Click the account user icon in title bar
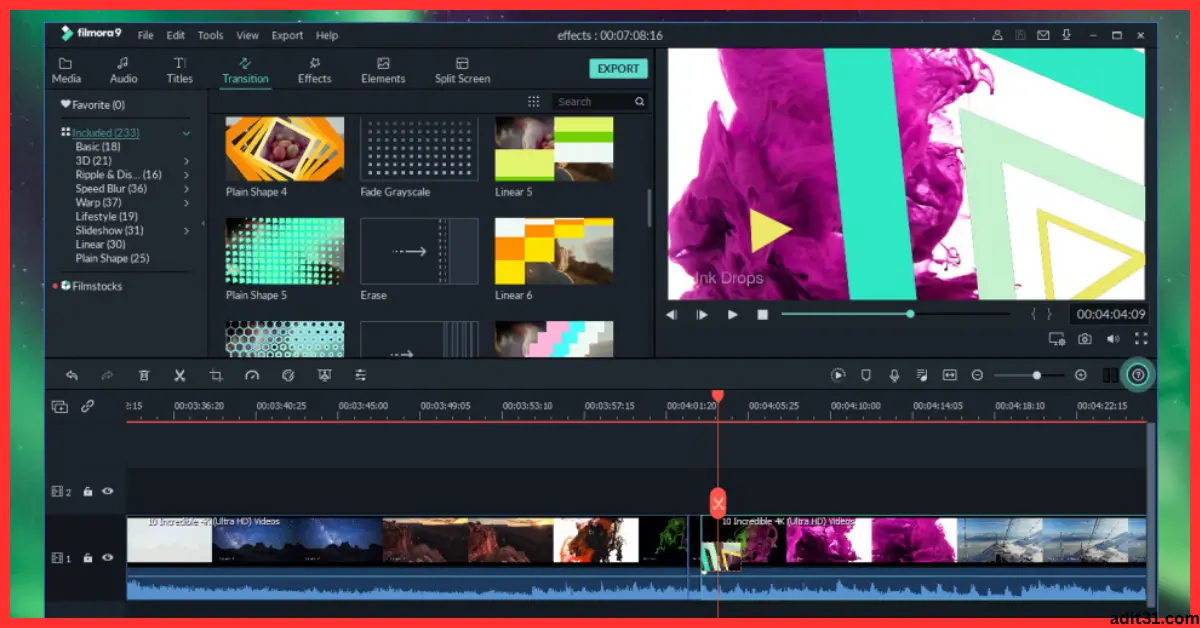Viewport: 1200px width, 628px height. coord(997,35)
